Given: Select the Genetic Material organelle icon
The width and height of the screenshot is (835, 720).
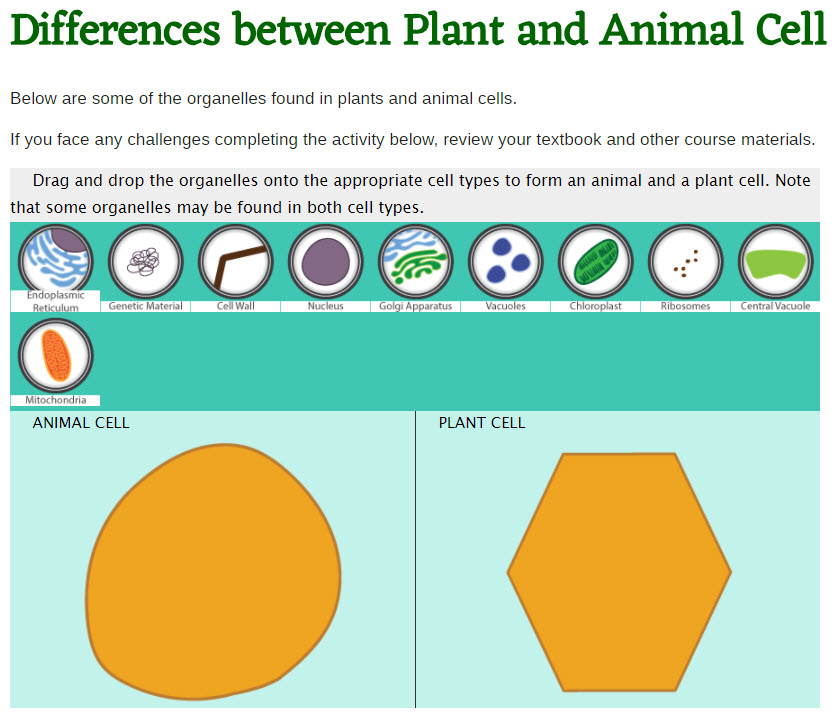Looking at the screenshot, I should pyautogui.click(x=146, y=261).
